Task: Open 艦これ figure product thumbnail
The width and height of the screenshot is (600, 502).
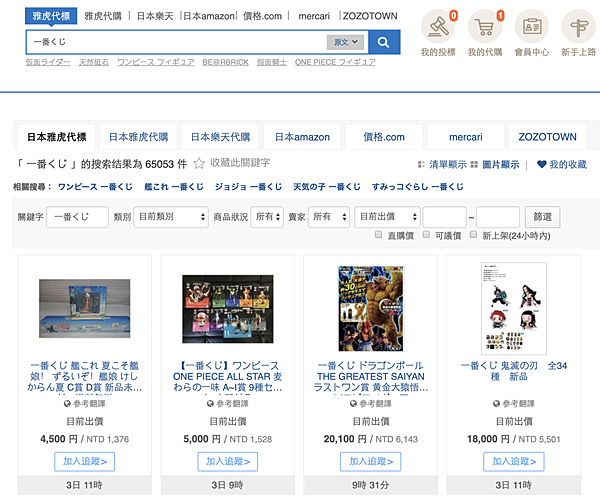Action: (85, 308)
